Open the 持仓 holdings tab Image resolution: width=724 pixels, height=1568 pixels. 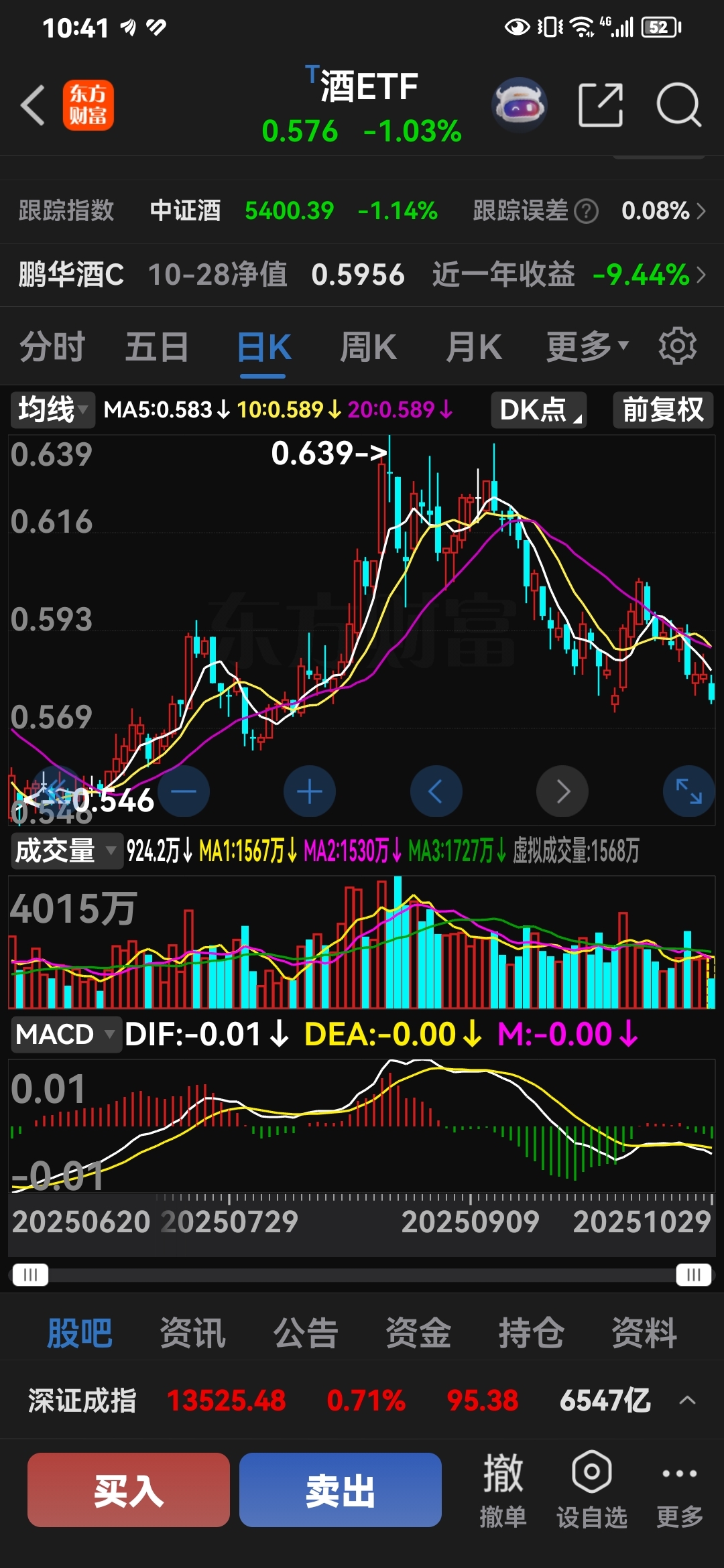531,1333
